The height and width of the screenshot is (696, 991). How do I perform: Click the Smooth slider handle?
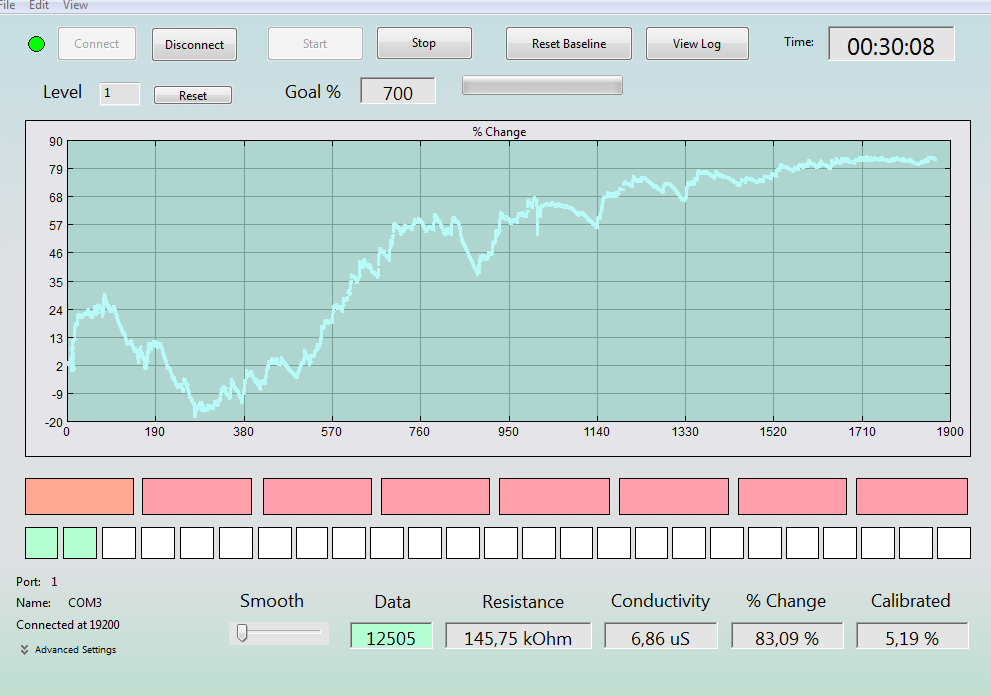(242, 632)
